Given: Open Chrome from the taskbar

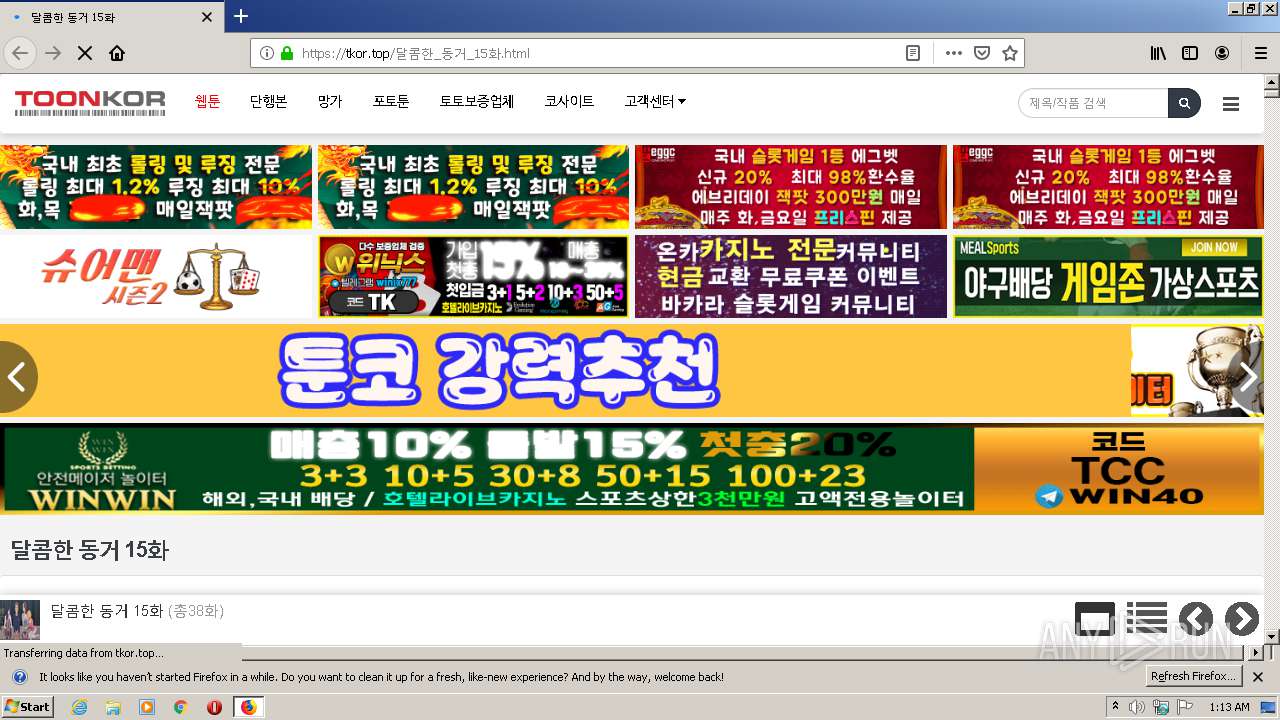Looking at the screenshot, I should point(180,707).
